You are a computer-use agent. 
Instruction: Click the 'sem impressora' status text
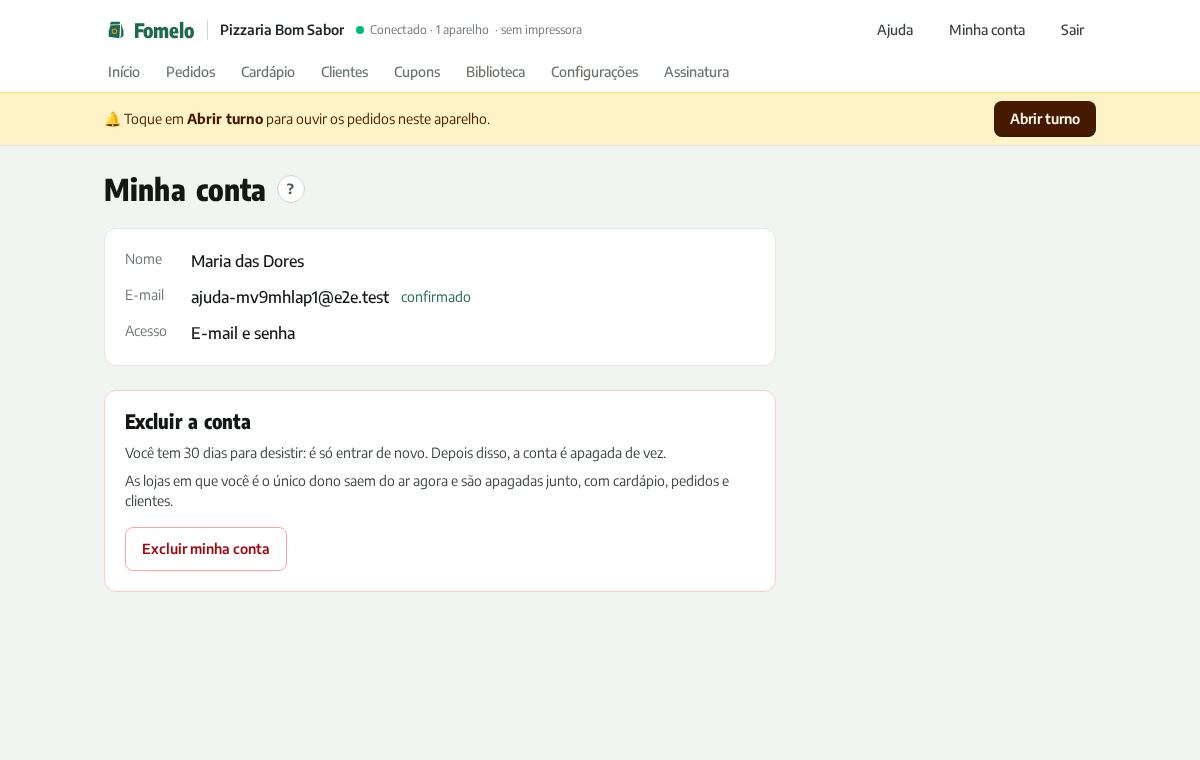tap(541, 30)
